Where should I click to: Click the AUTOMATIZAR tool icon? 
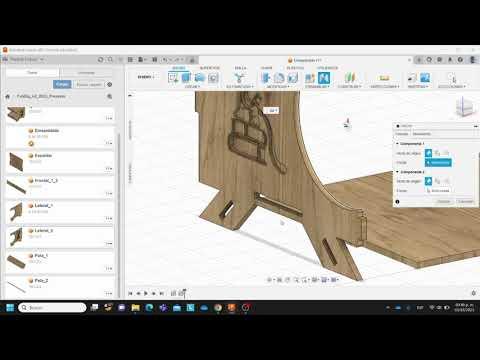pos(239,78)
